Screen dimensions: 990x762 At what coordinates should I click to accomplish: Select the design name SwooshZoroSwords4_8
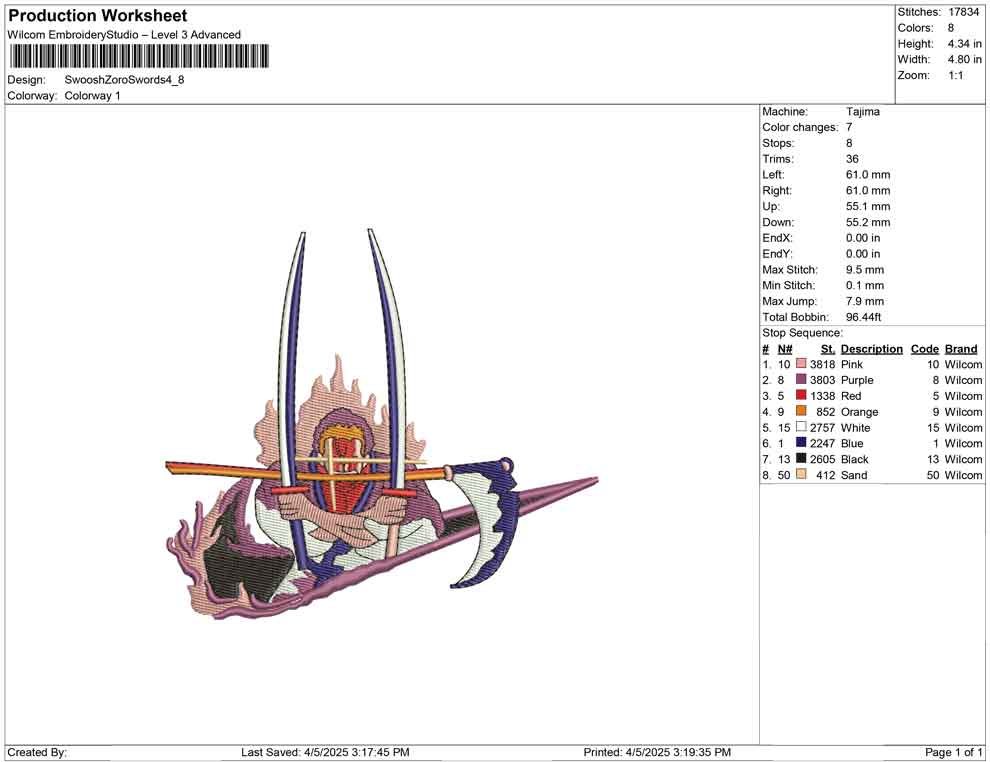click(124, 80)
